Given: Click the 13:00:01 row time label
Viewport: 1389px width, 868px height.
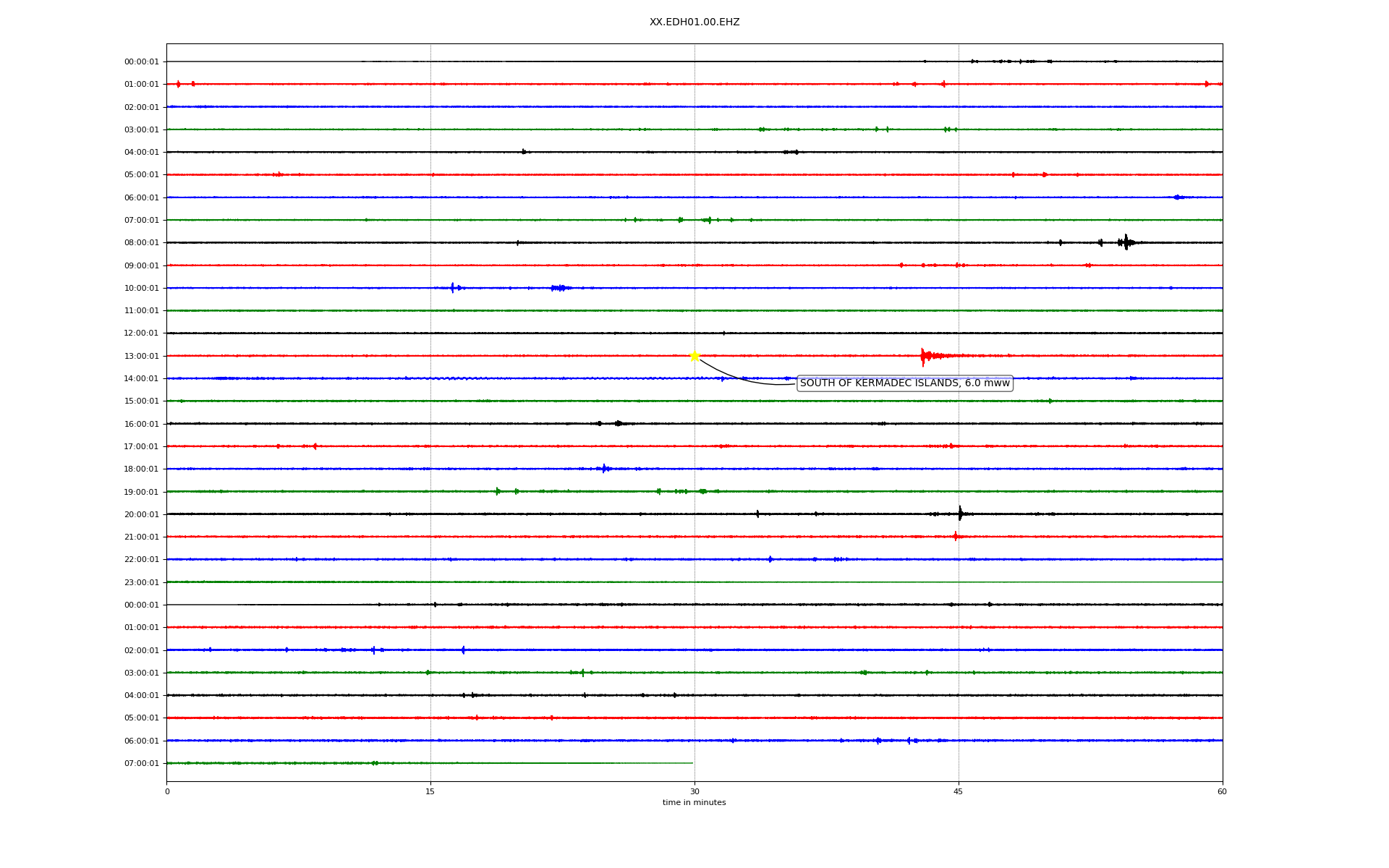Looking at the screenshot, I should pos(141,356).
